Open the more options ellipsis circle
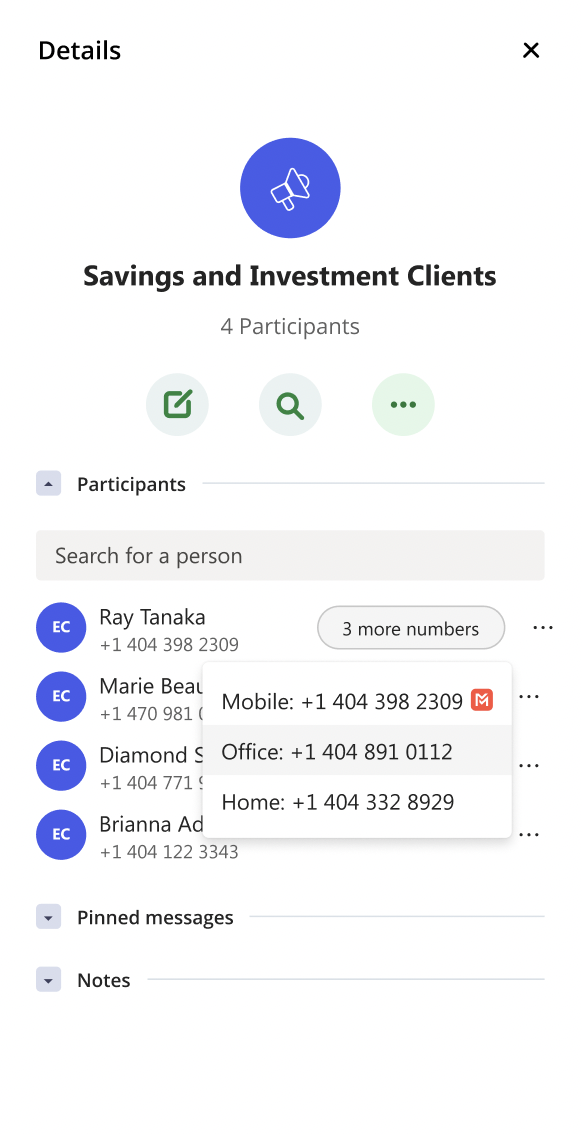 403,404
